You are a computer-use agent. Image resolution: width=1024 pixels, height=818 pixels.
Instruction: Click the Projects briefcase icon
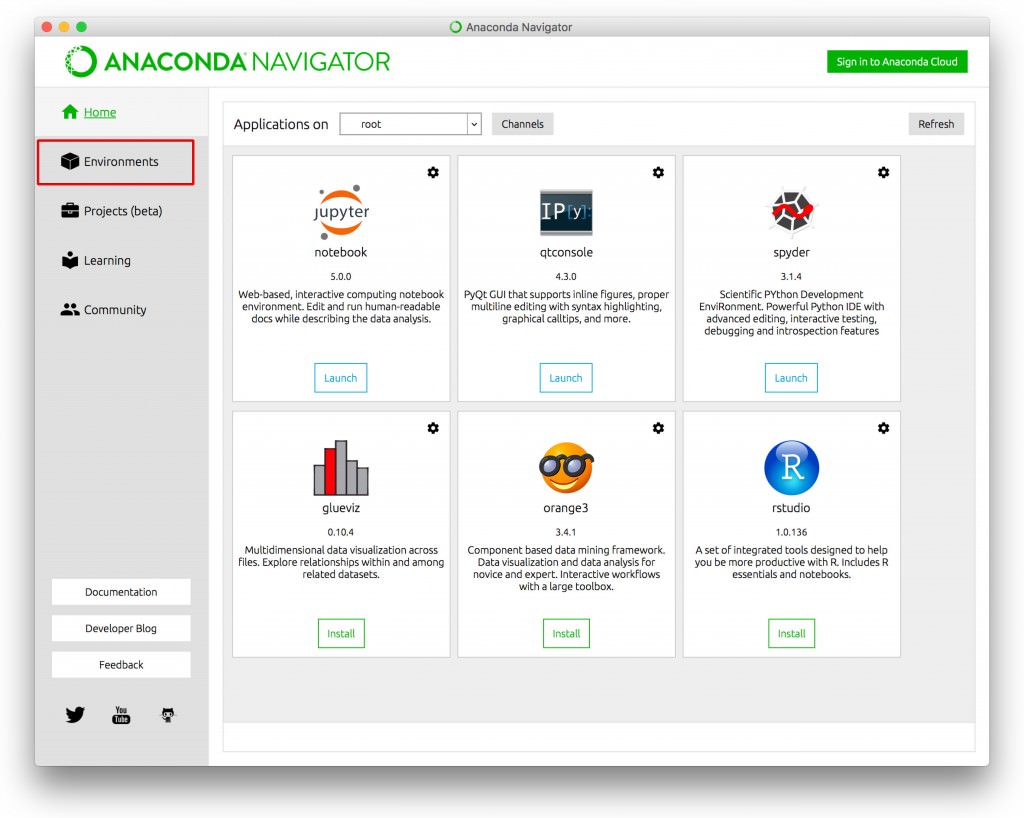pyautogui.click(x=70, y=211)
